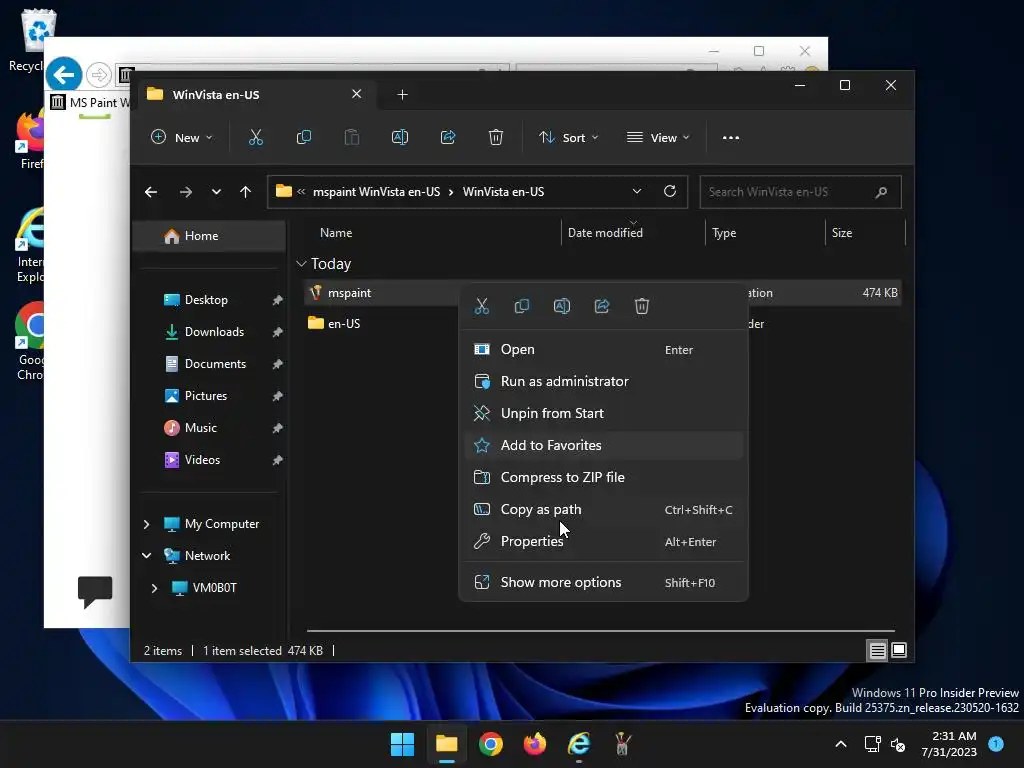Click the Rename icon in Explorer toolbar
The width and height of the screenshot is (1024, 768).
(x=400, y=137)
